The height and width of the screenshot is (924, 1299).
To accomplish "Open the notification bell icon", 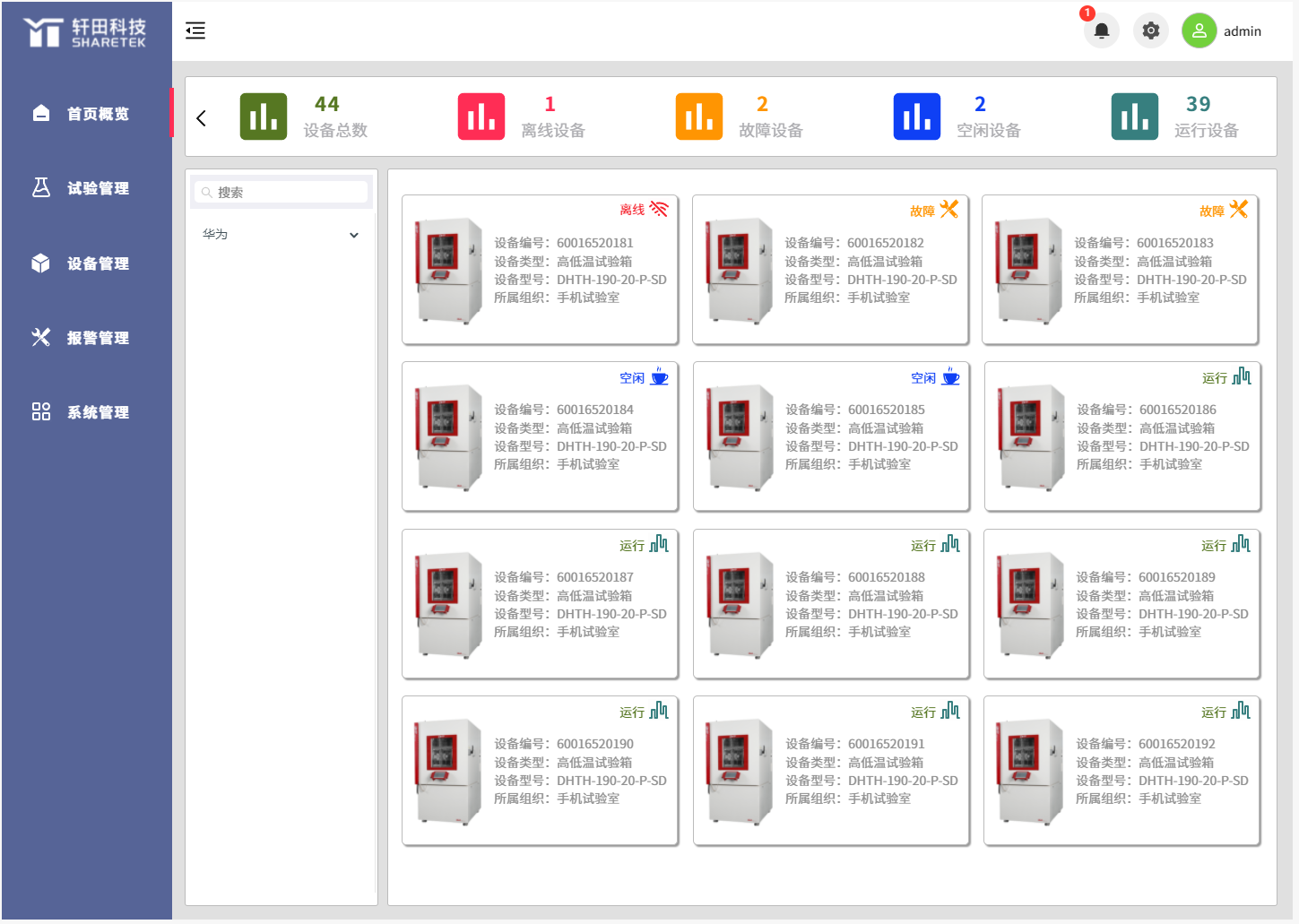I will click(x=1102, y=30).
